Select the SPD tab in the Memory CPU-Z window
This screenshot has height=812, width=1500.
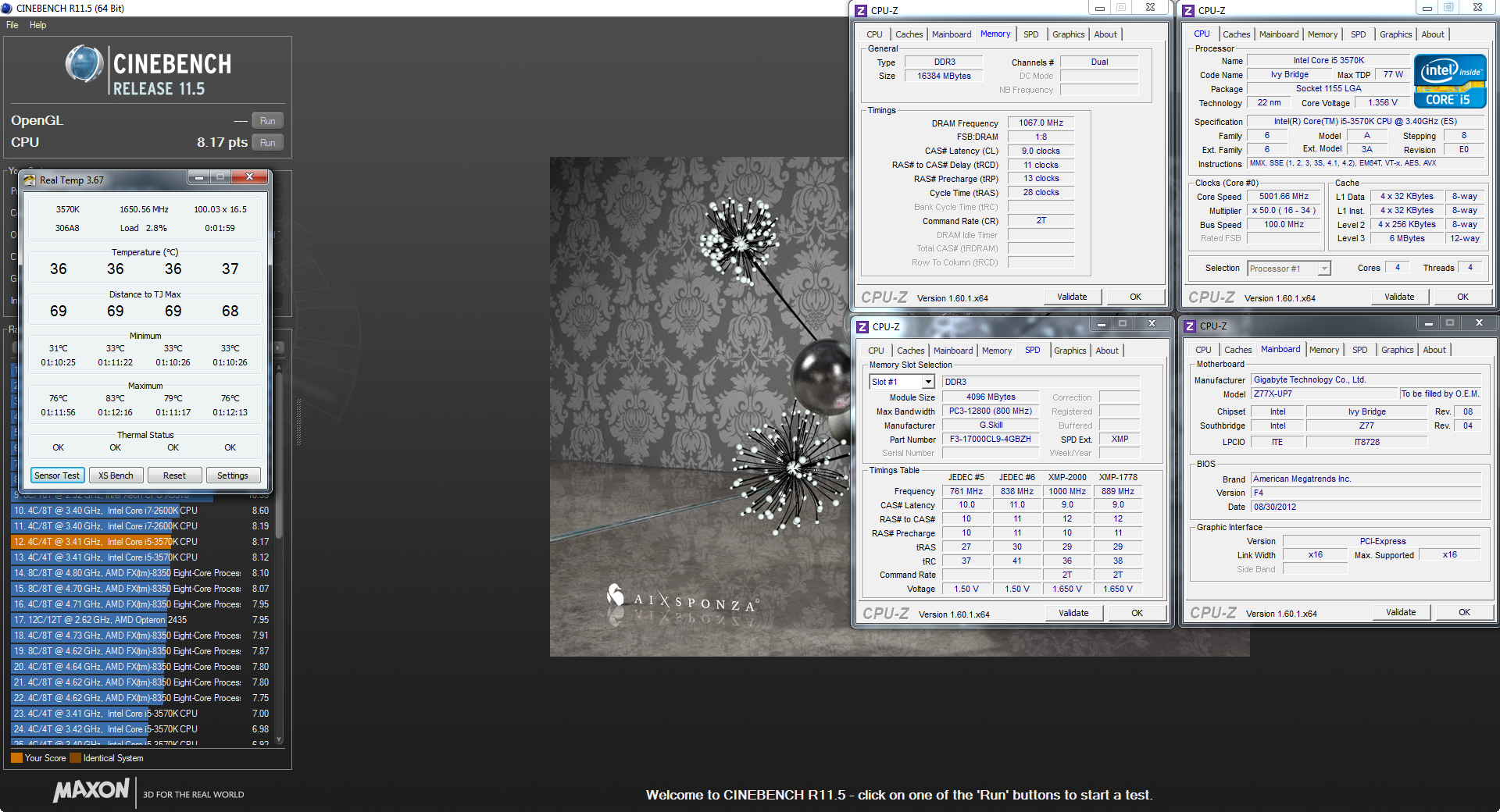pyautogui.click(x=1030, y=34)
